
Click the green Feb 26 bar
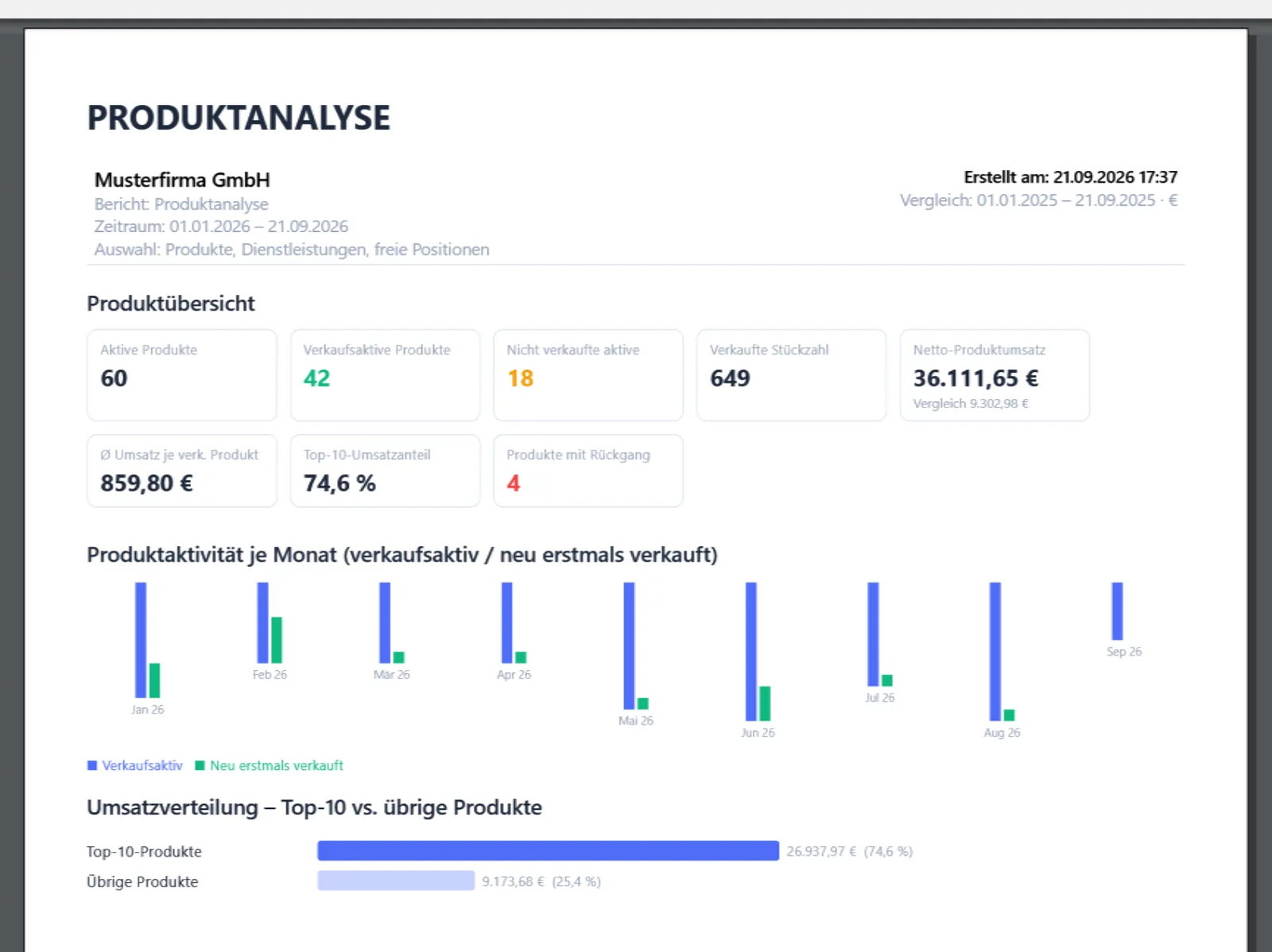click(277, 640)
